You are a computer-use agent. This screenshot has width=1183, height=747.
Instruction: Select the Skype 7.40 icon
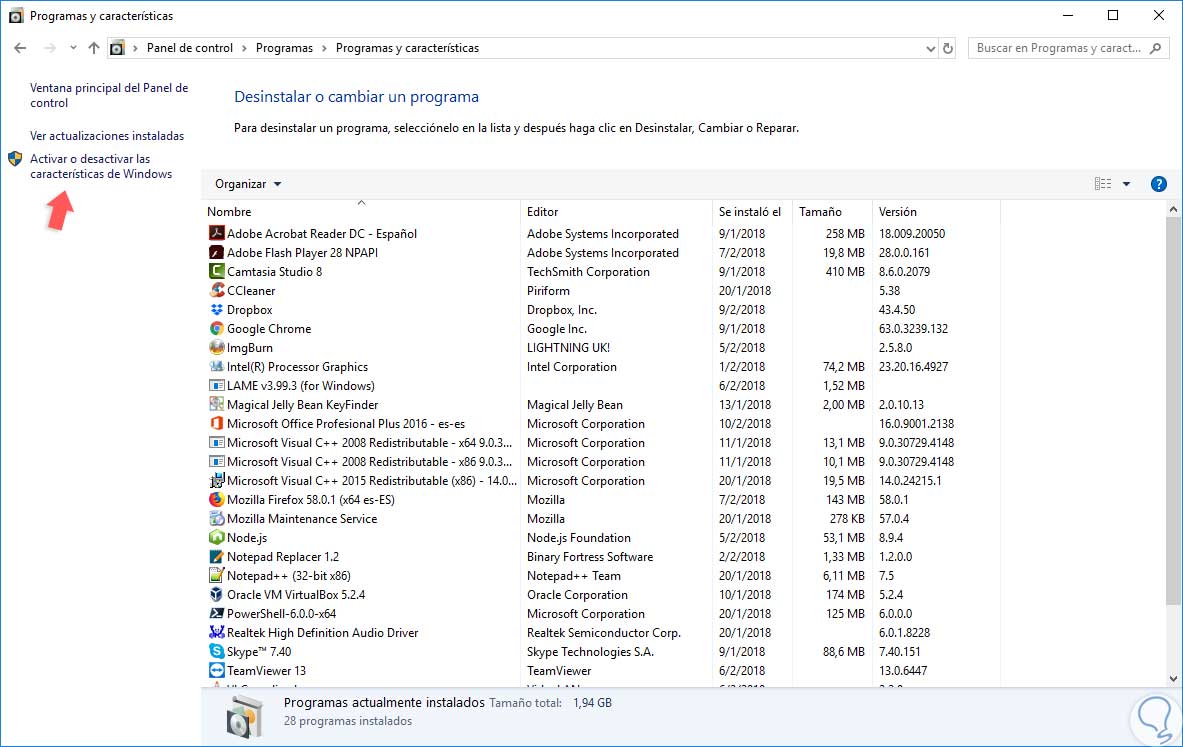pos(217,651)
